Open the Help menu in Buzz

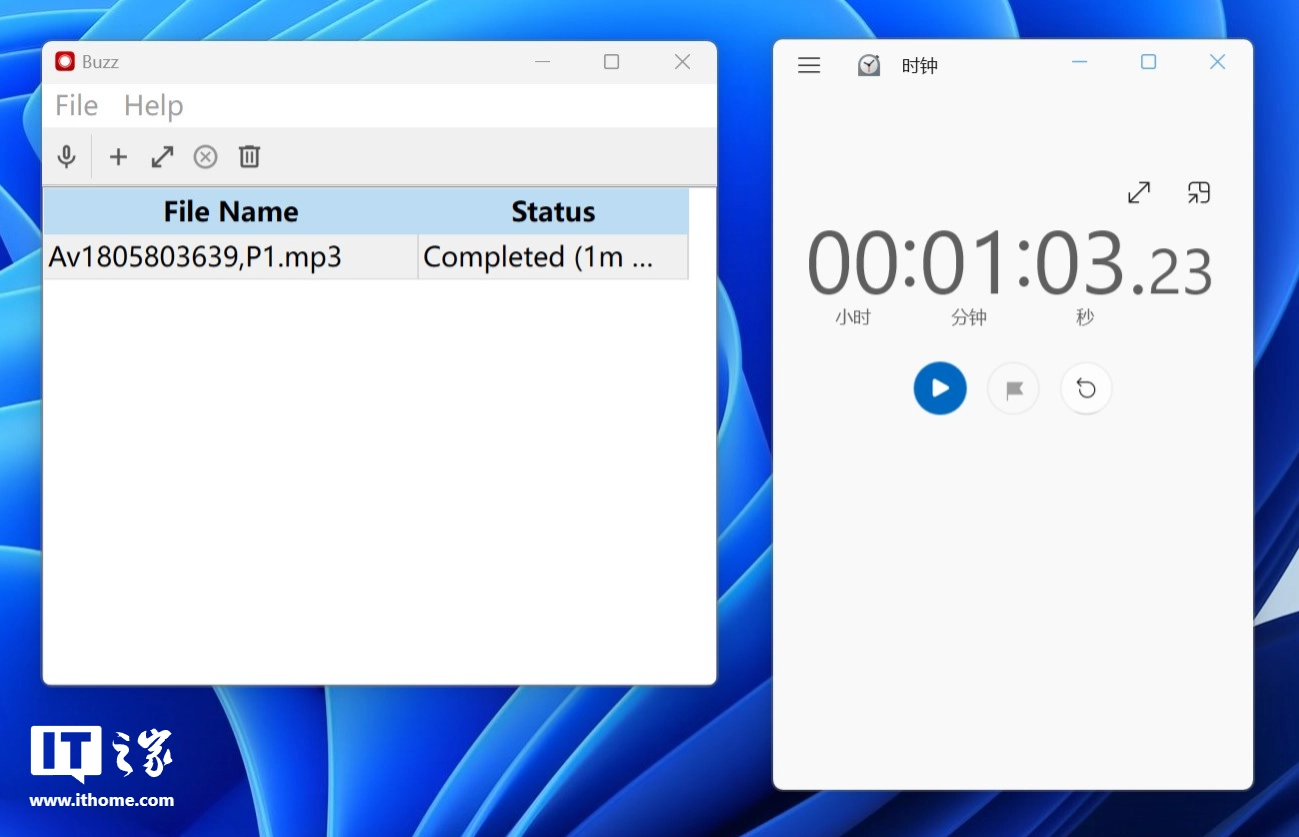coord(153,106)
